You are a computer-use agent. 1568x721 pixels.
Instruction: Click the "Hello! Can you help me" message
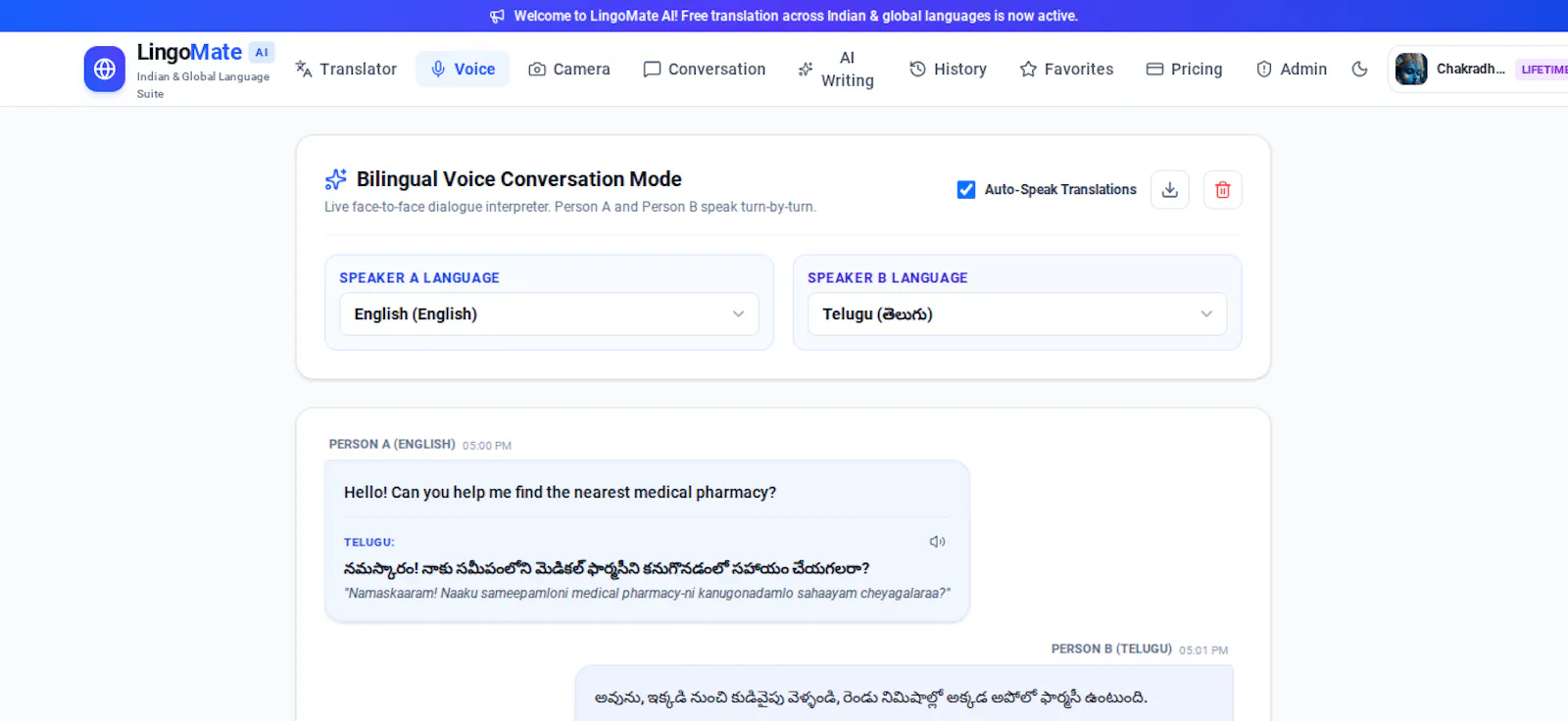pyautogui.click(x=560, y=492)
